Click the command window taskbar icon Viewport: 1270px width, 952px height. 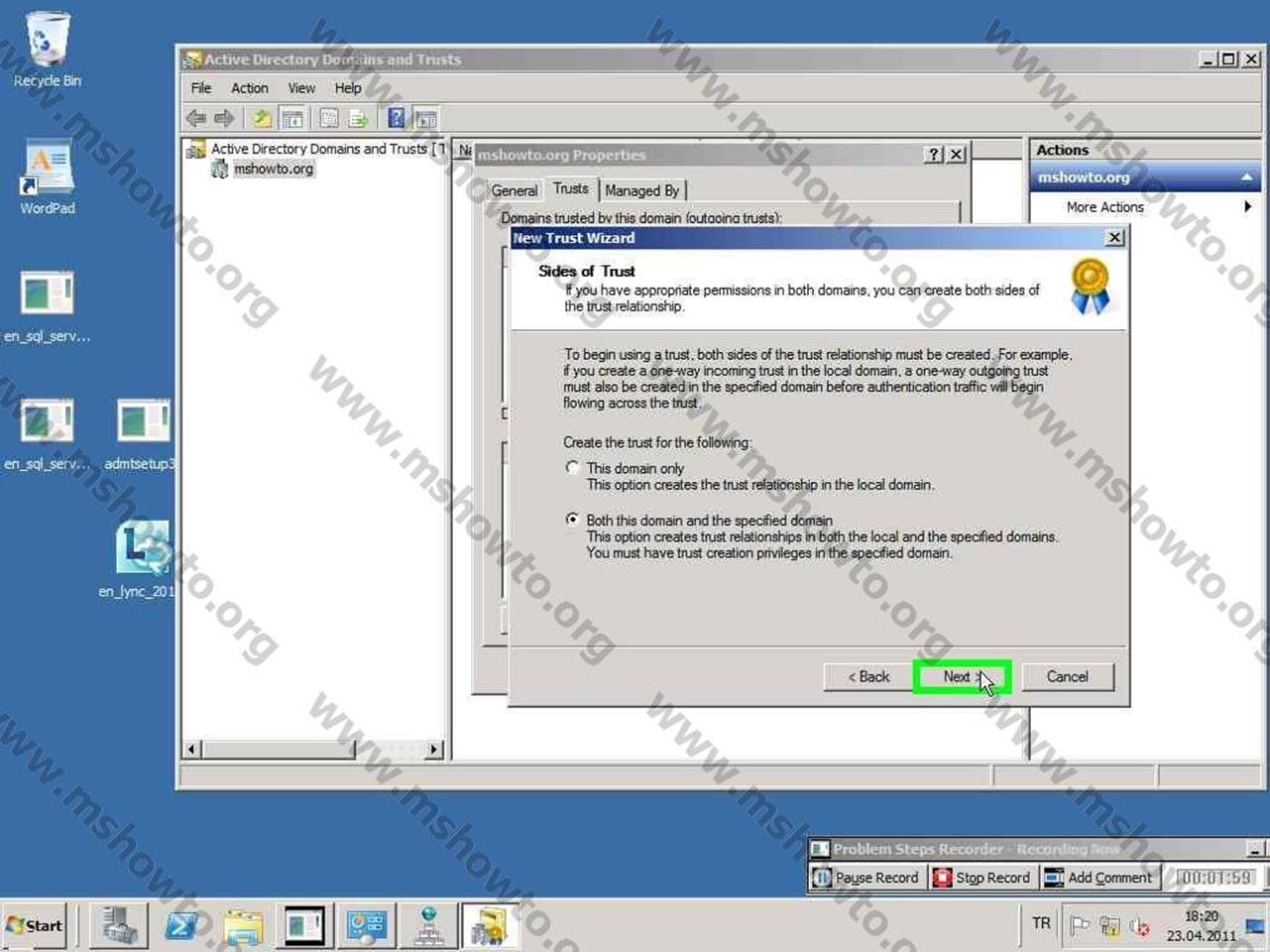(x=304, y=926)
